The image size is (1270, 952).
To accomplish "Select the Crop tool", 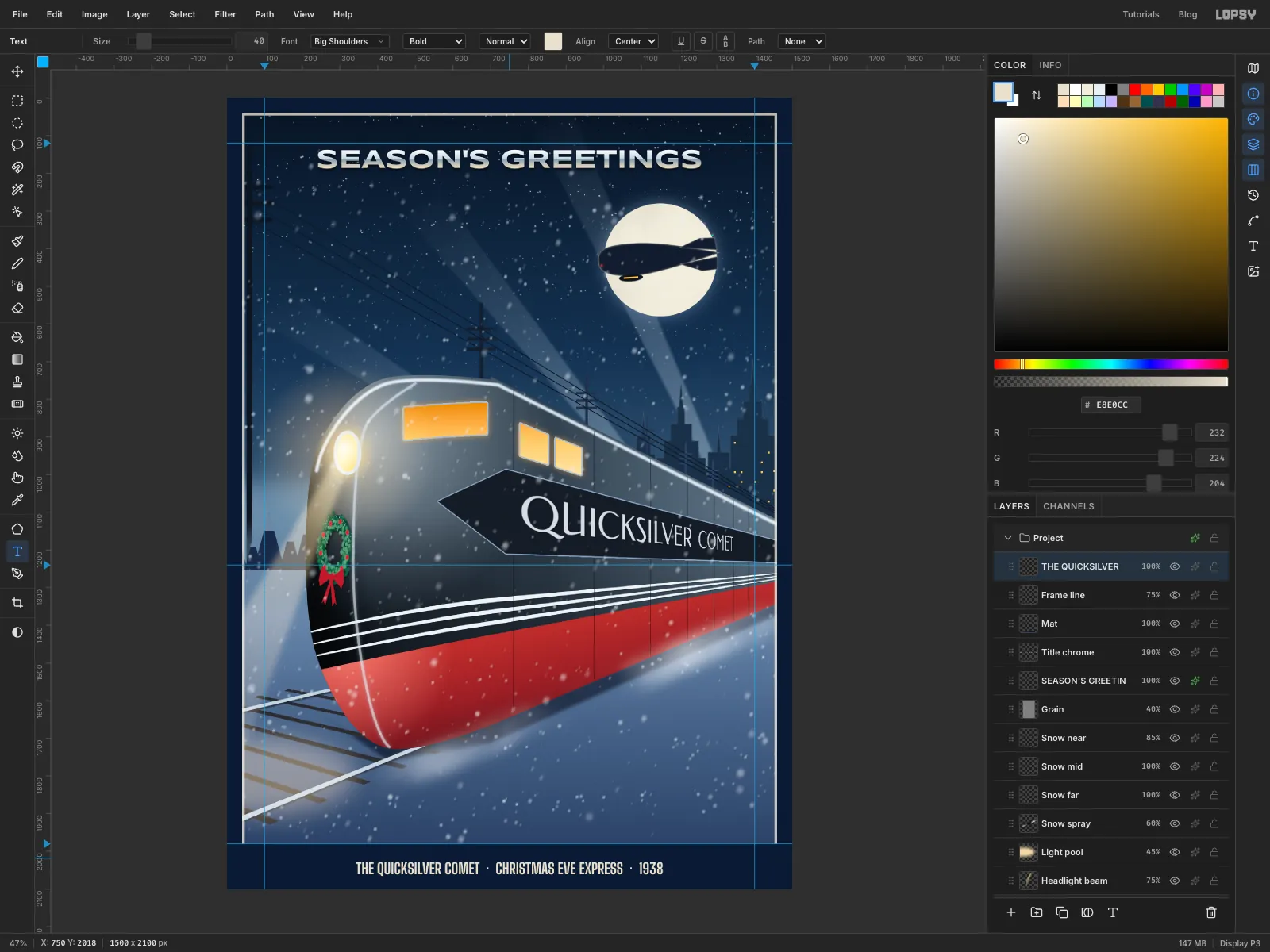I will coord(17,603).
